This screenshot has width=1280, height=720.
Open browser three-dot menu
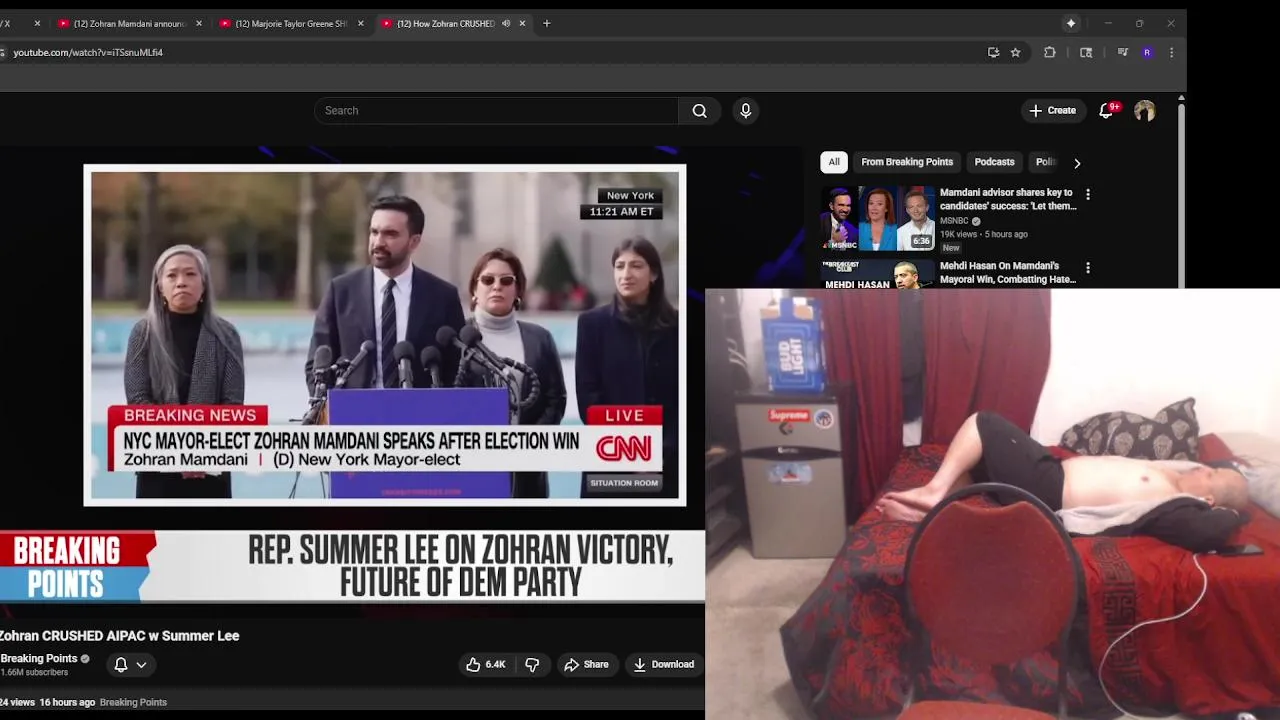[1171, 52]
